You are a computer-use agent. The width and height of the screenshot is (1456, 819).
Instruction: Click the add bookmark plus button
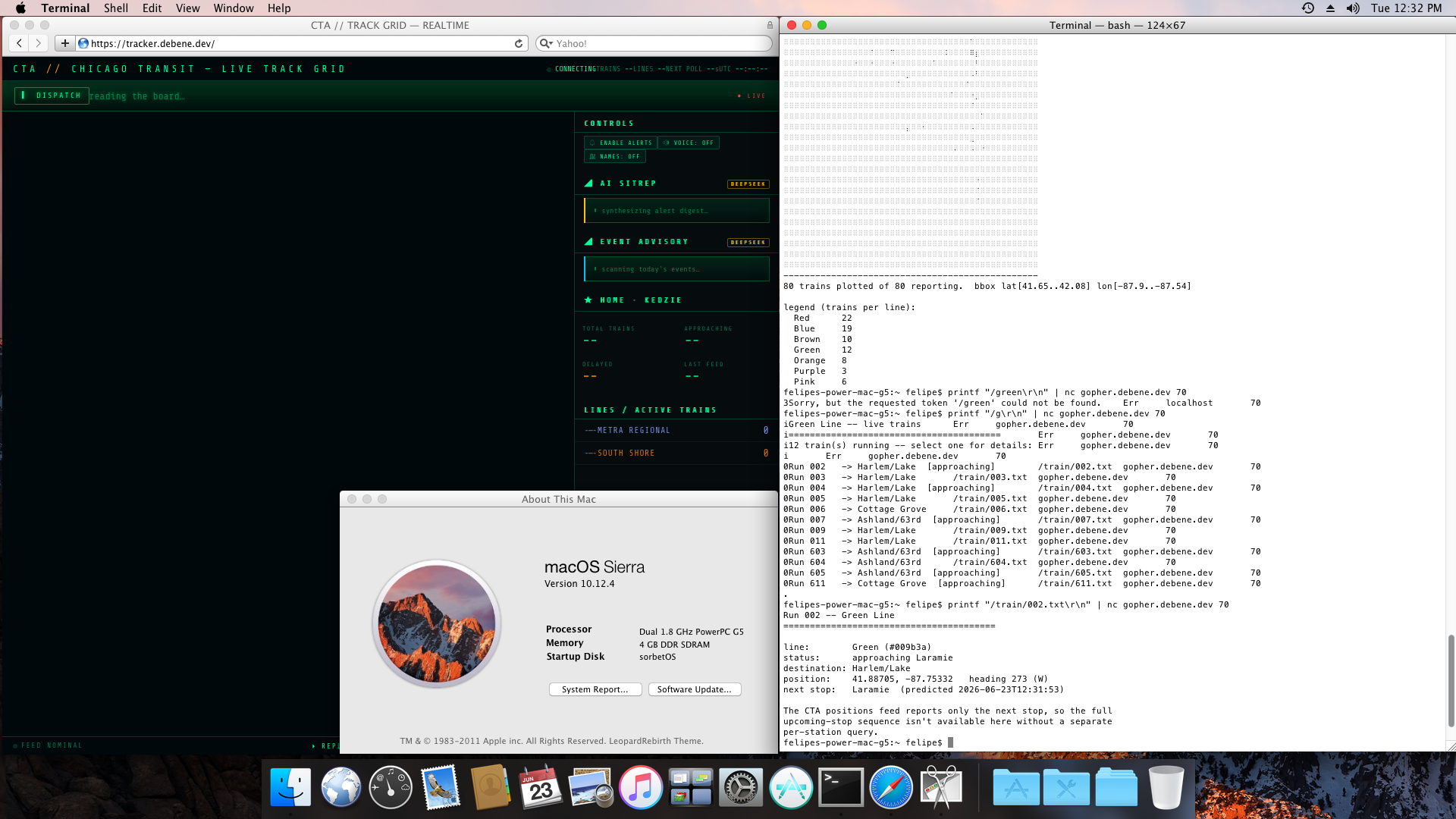click(x=65, y=43)
